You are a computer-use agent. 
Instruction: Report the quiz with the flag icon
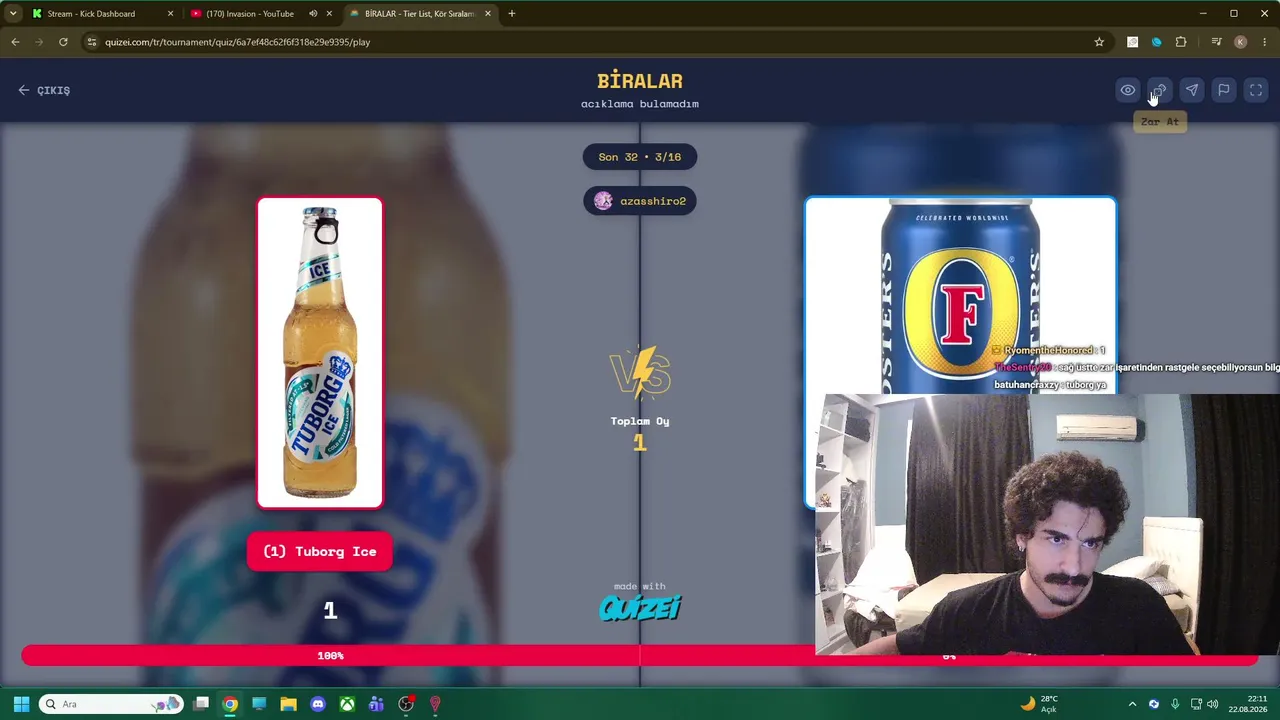coord(1223,90)
